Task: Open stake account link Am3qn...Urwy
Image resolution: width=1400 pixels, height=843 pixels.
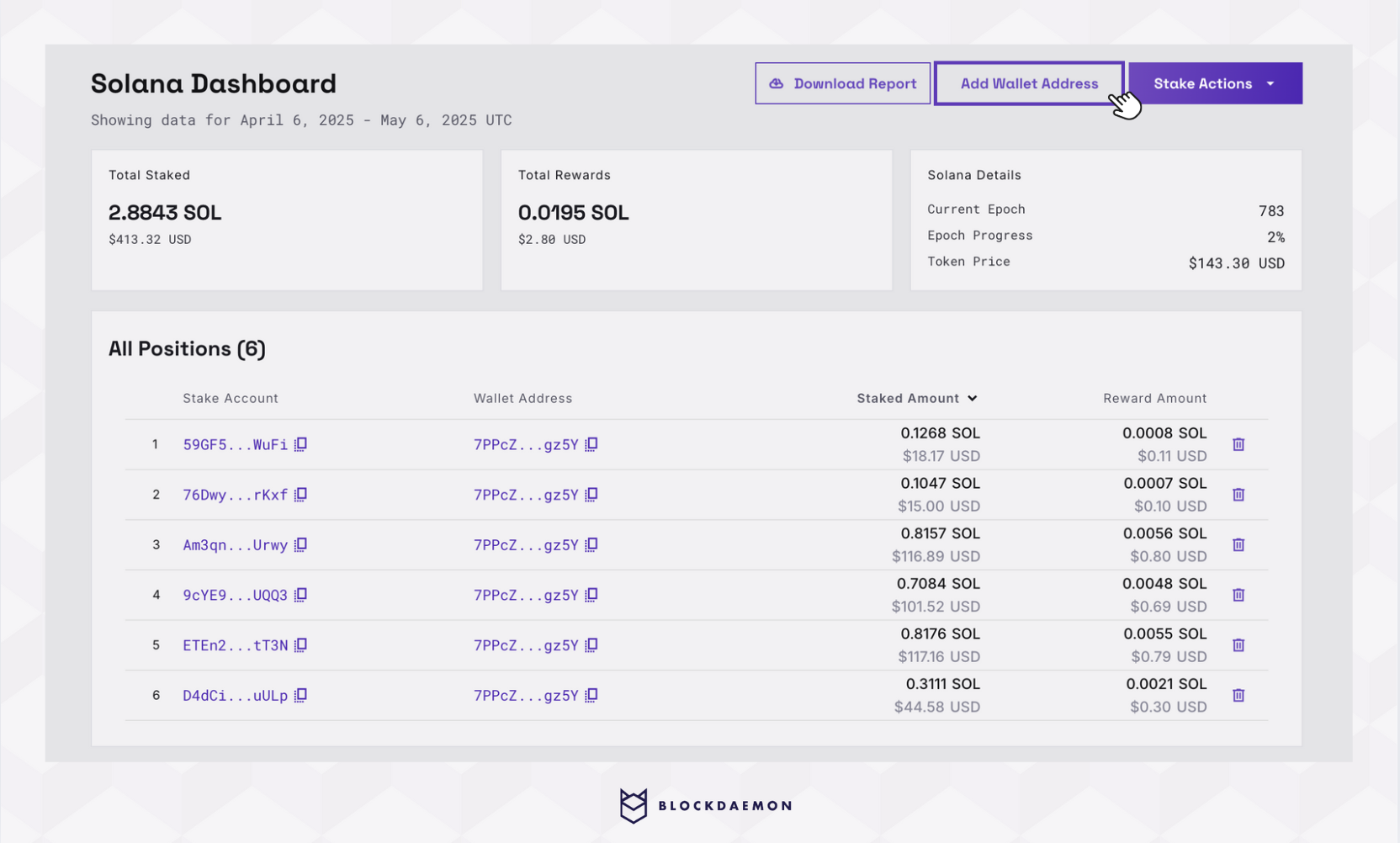Action: [236, 545]
